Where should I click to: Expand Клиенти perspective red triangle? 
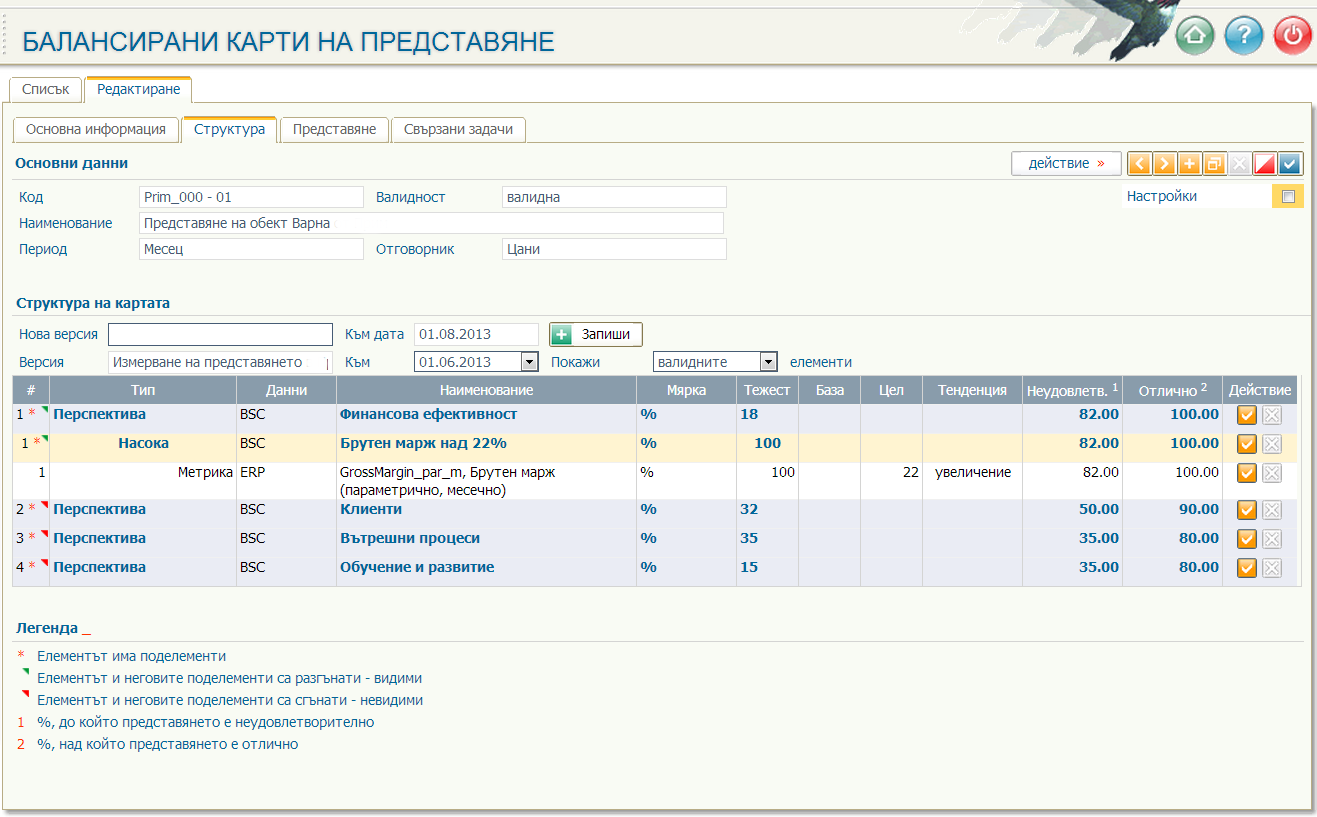pos(44,505)
